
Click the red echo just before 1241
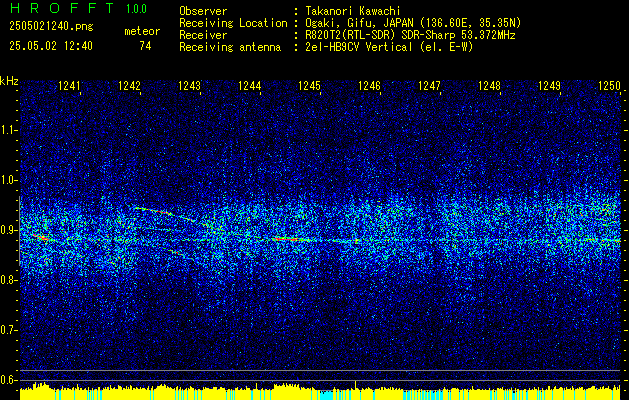[41, 237]
